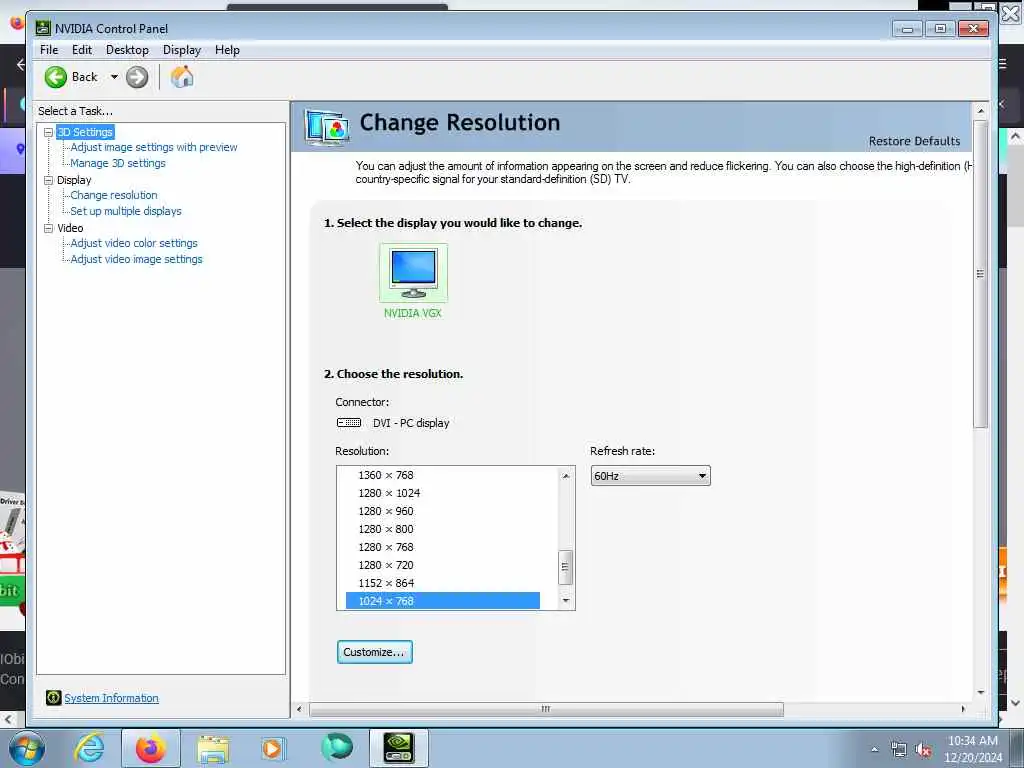This screenshot has width=1024, height=768.
Task: Click Restore Defaults
Action: tap(914, 141)
